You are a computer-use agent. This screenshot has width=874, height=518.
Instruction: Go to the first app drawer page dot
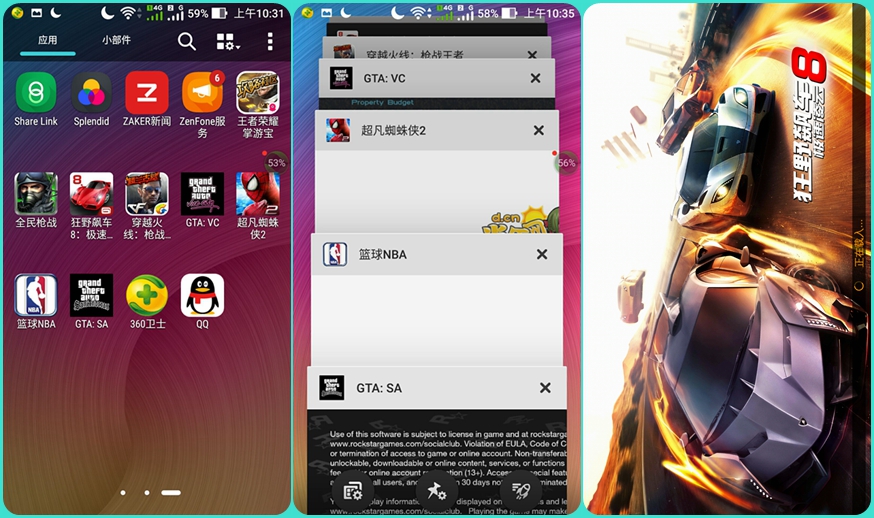[123, 493]
